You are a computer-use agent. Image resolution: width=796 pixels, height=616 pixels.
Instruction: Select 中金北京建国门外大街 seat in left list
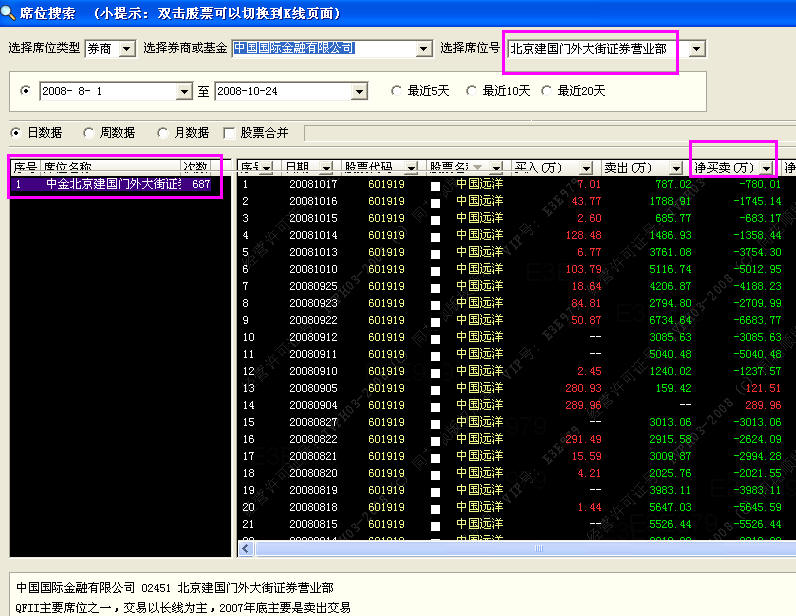(x=112, y=184)
